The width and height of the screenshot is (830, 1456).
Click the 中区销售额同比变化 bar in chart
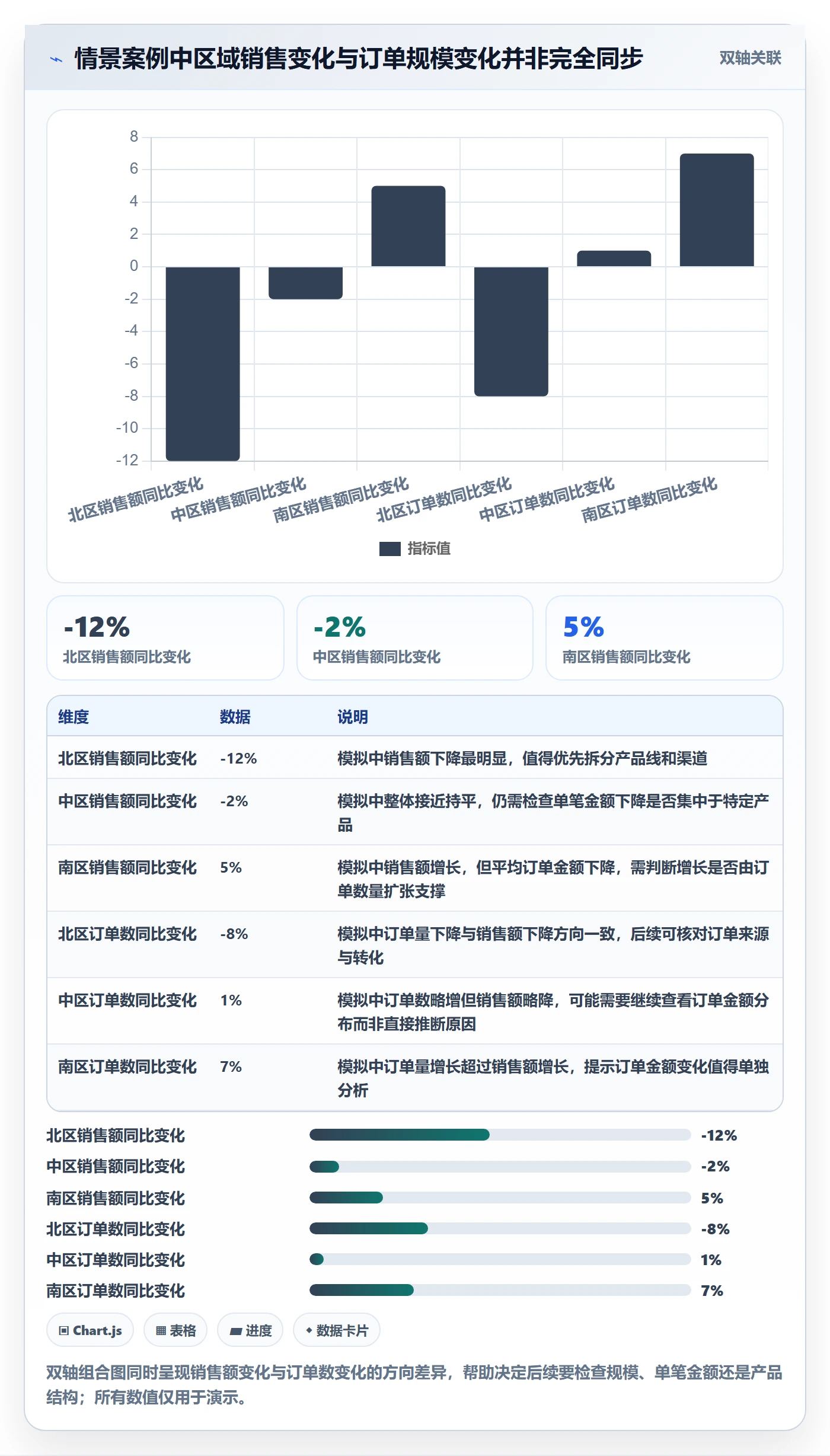coord(305,283)
